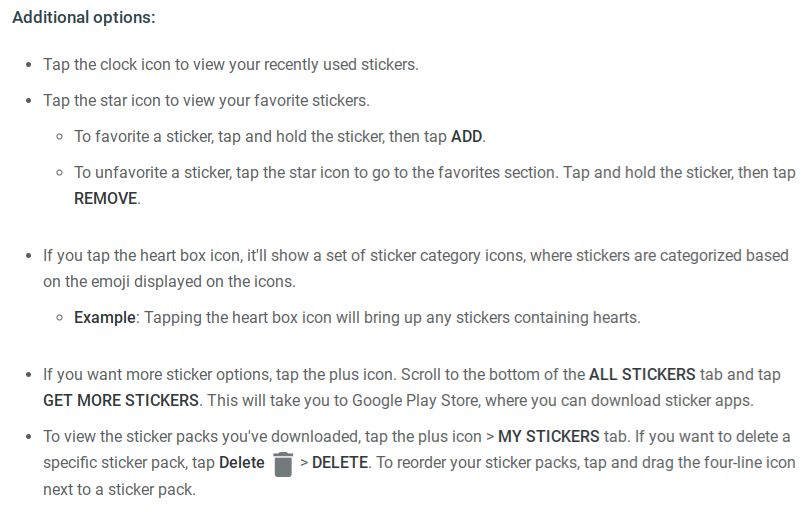Screen dimensions: 807x512
Task: Click the bold word Delete before trash icon
Action: coord(241,462)
